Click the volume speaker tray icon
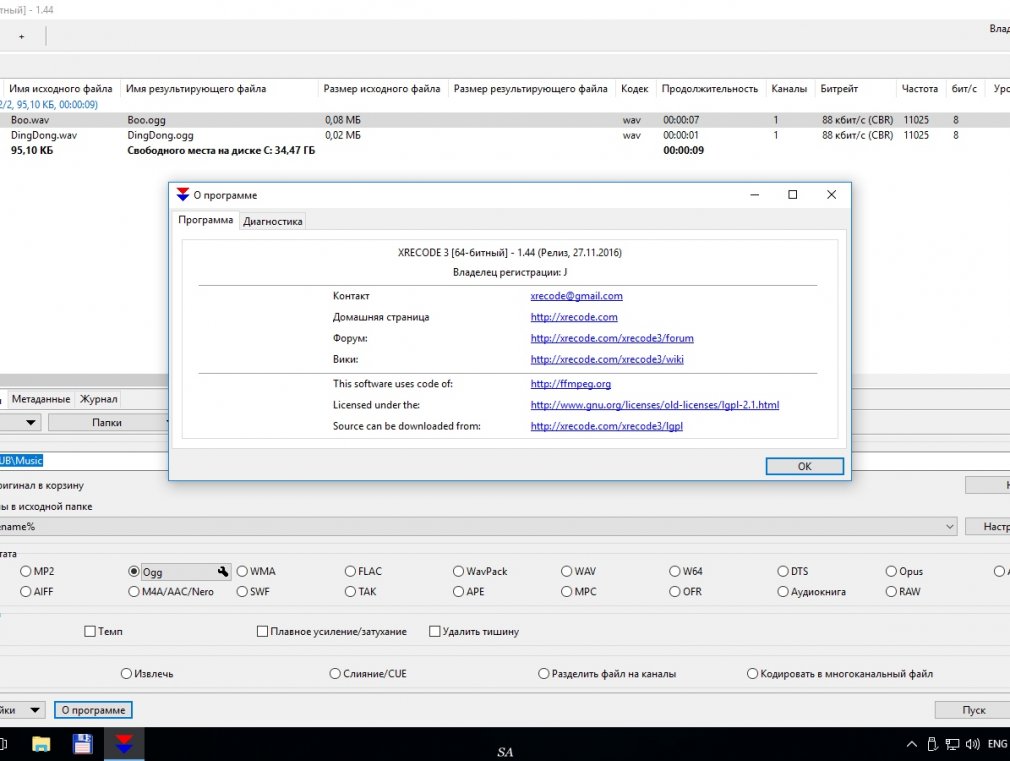 tap(973, 744)
